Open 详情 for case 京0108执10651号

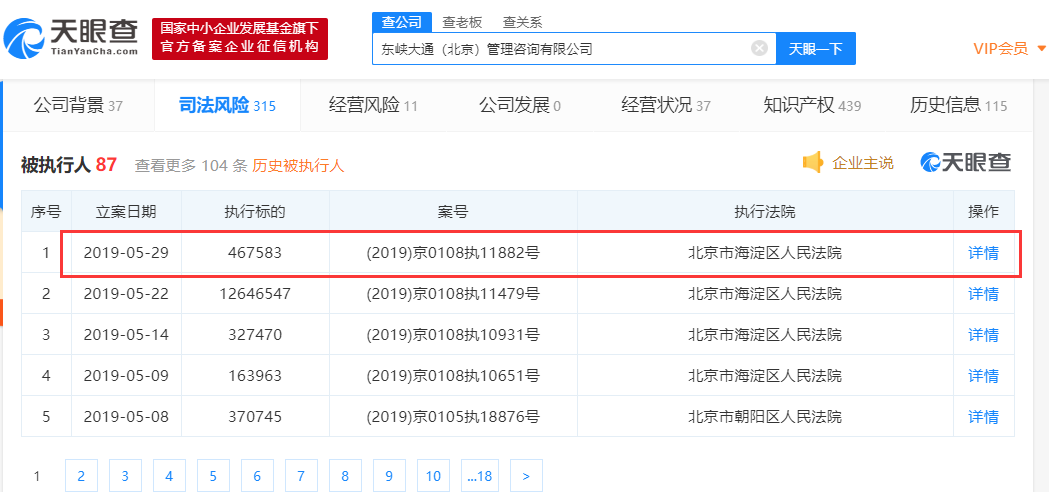pyautogui.click(x=983, y=376)
